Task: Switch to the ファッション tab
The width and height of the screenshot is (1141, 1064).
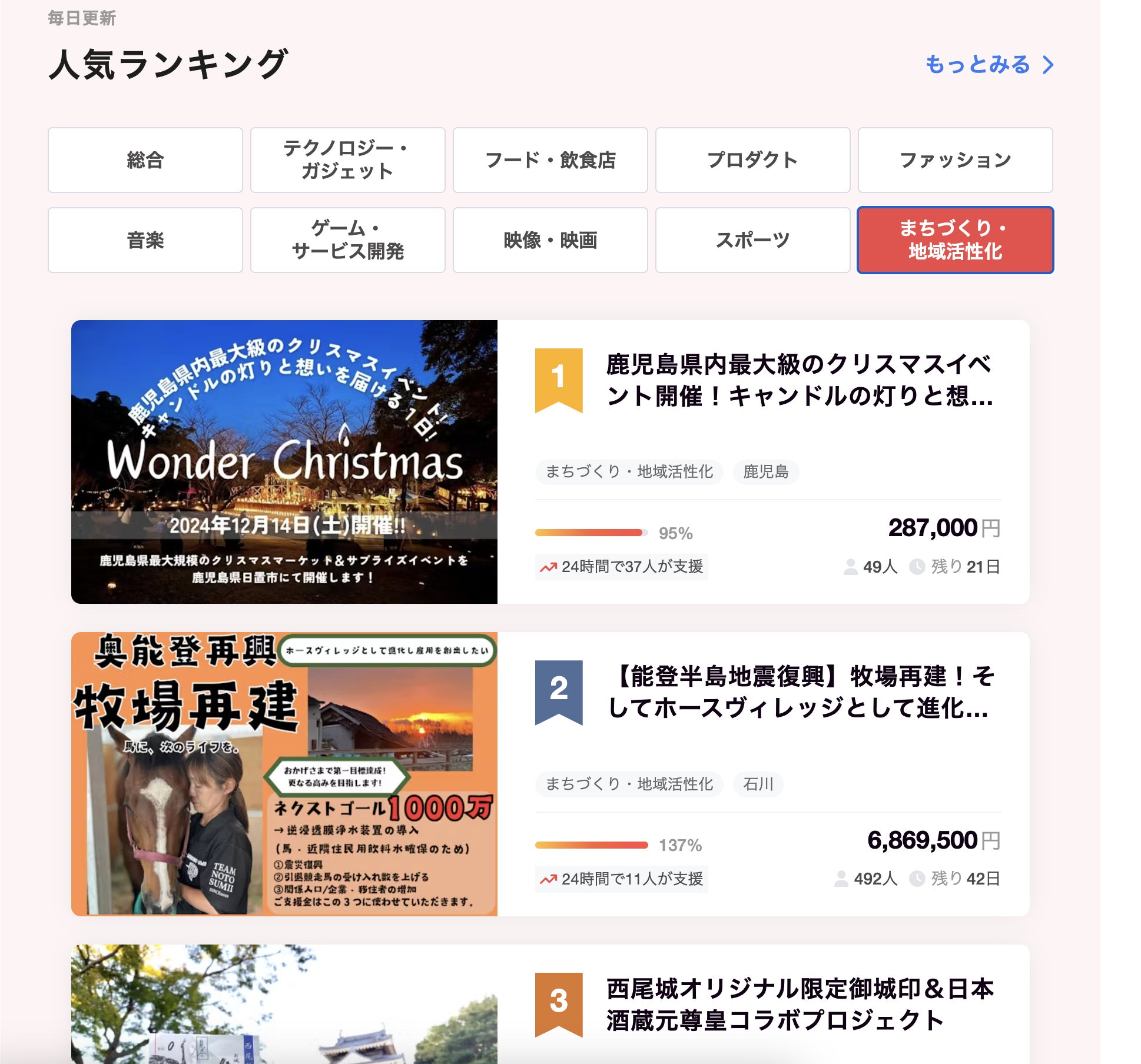Action: pyautogui.click(x=955, y=160)
